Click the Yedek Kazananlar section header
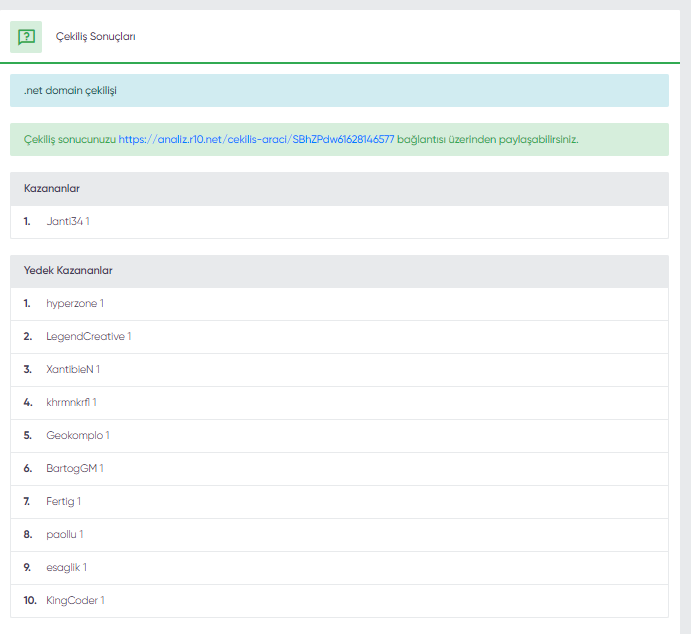This screenshot has width=691, height=634. tap(339, 271)
